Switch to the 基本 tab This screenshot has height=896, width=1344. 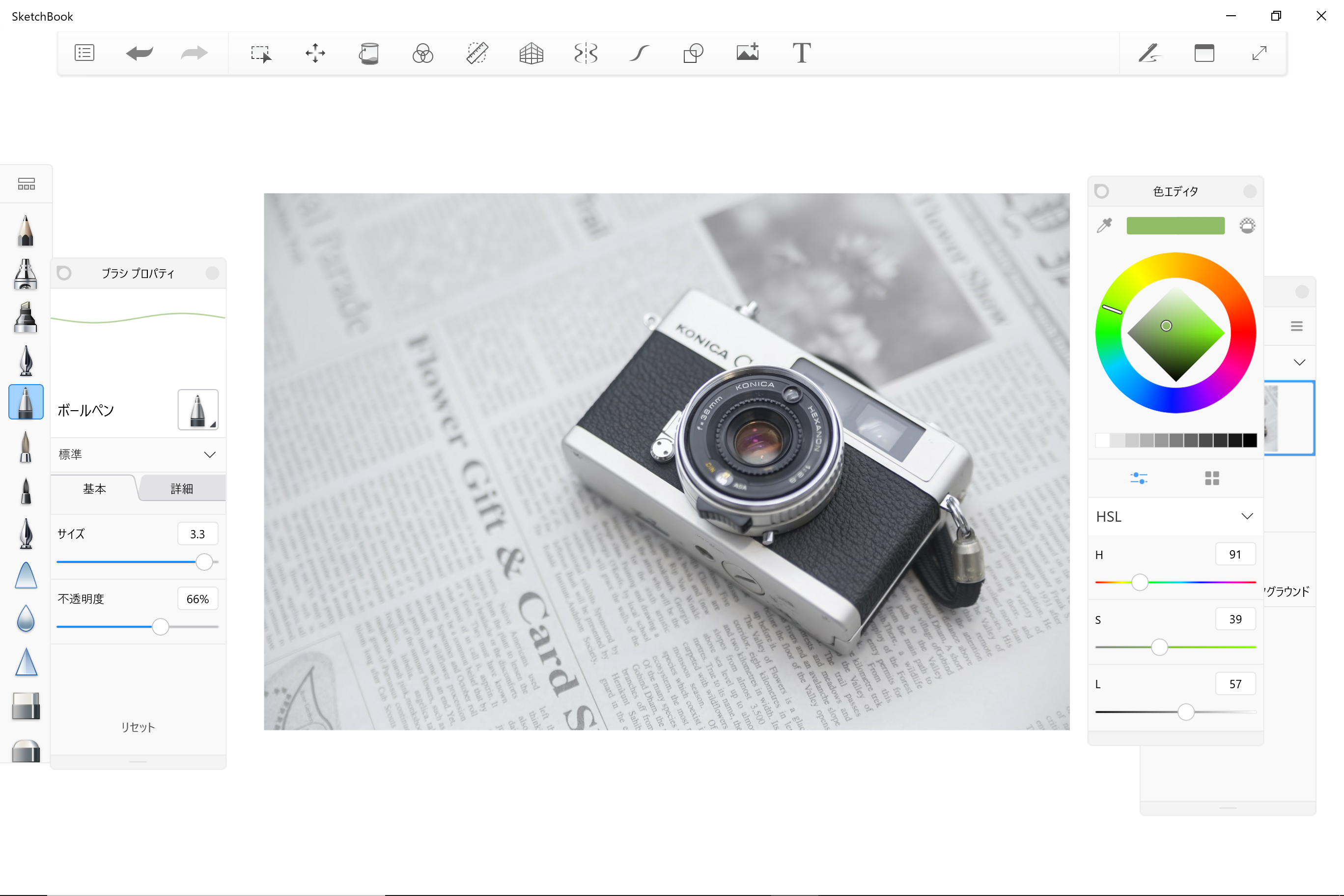pyautogui.click(x=94, y=489)
